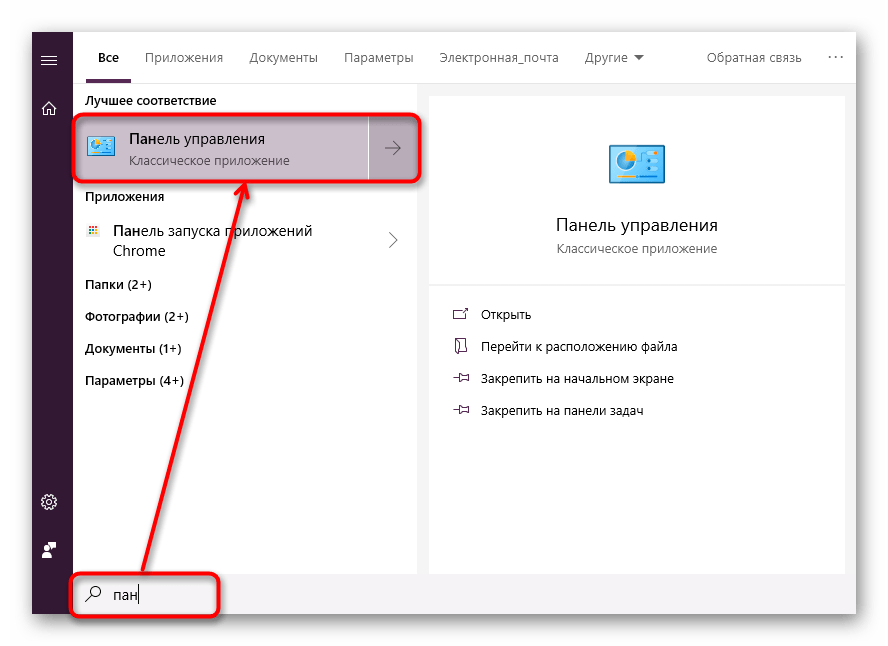Click the Chrome App Launcher icon
Screen dimensions: 888x646
pos(94,231)
